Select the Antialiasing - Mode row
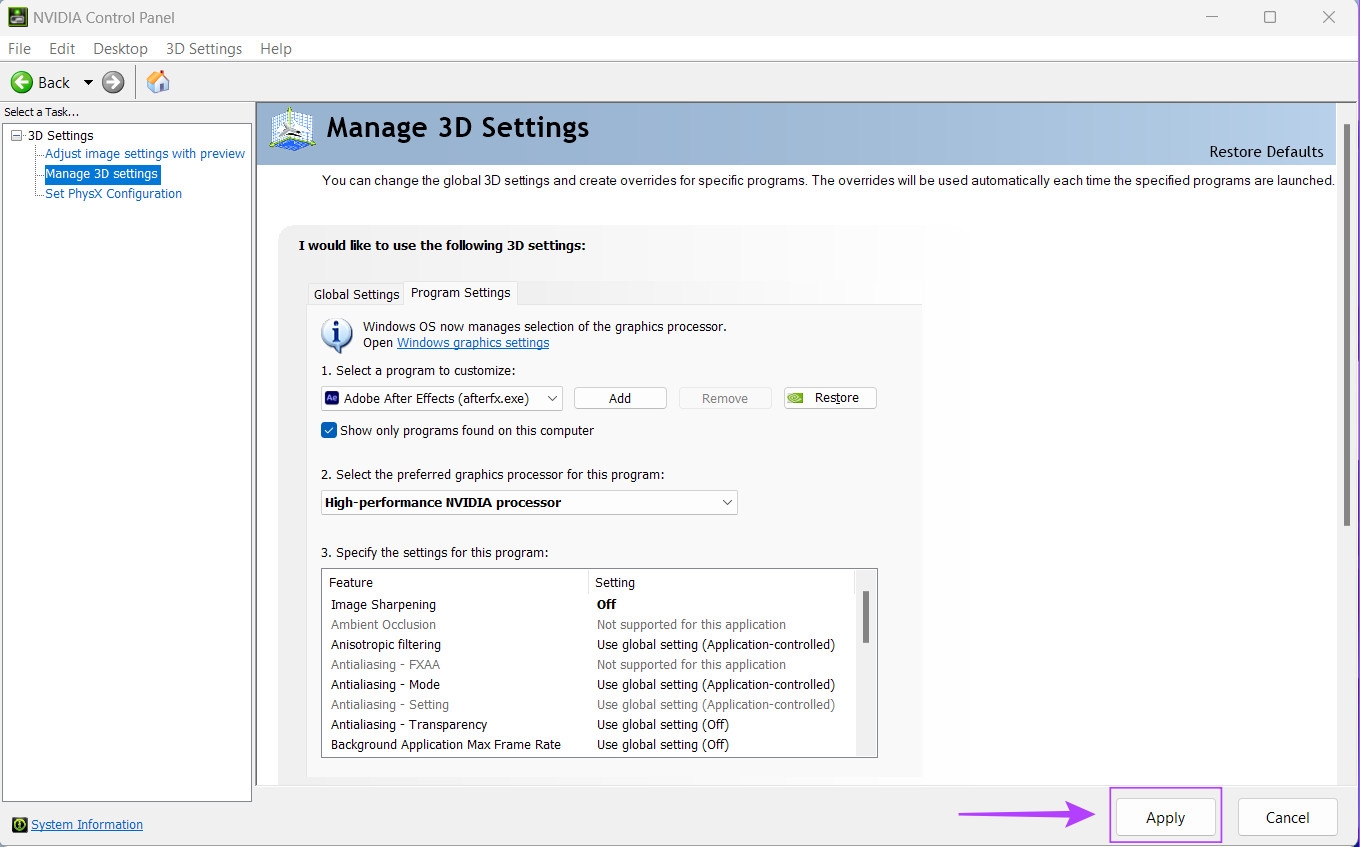Viewport: 1360px width, 847px height. pos(588,685)
